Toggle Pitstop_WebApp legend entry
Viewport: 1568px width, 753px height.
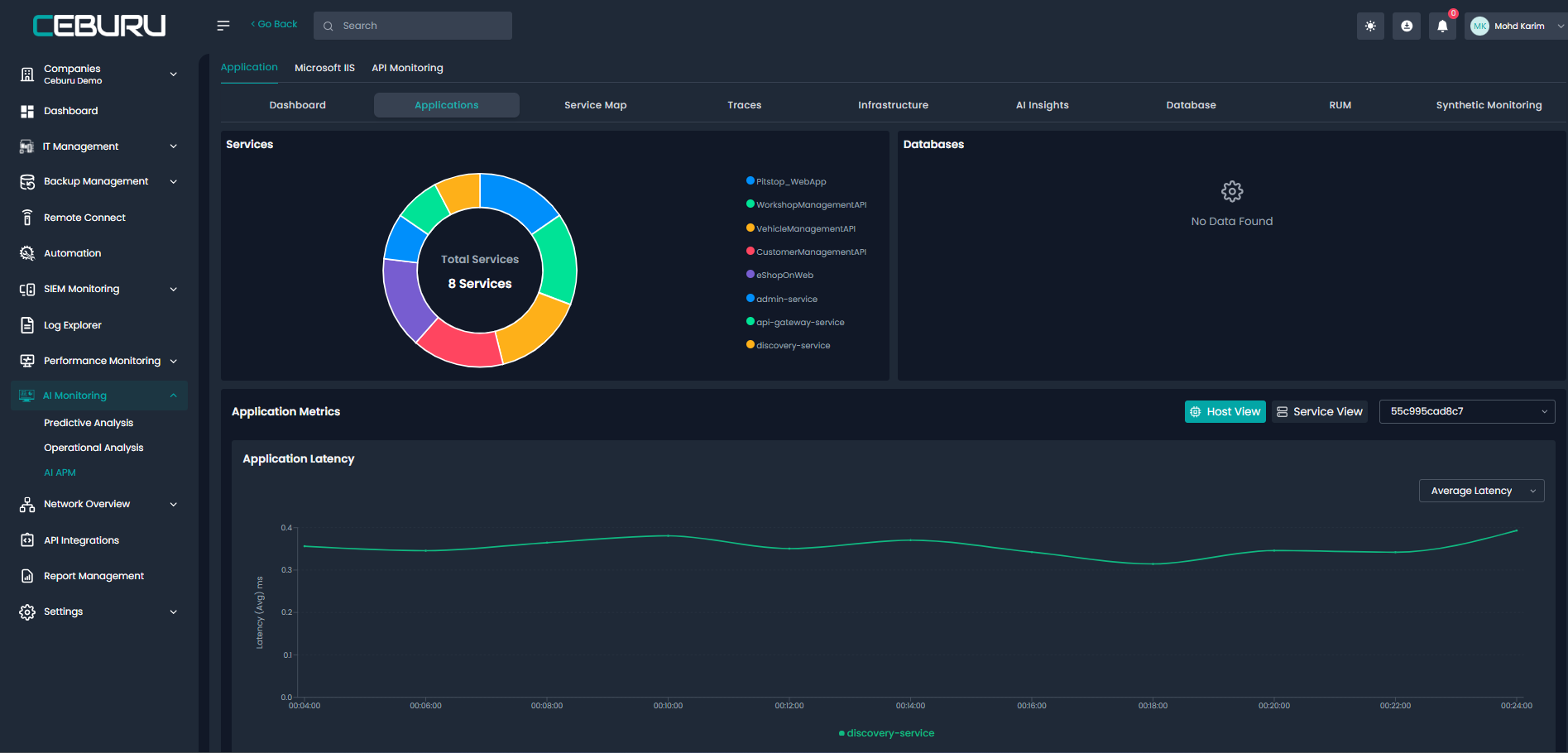click(786, 181)
